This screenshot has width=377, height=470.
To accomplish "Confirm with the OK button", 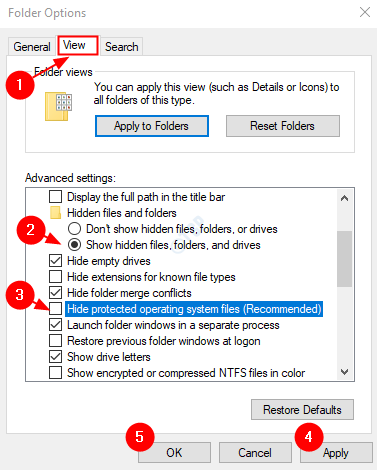I will [x=174, y=453].
